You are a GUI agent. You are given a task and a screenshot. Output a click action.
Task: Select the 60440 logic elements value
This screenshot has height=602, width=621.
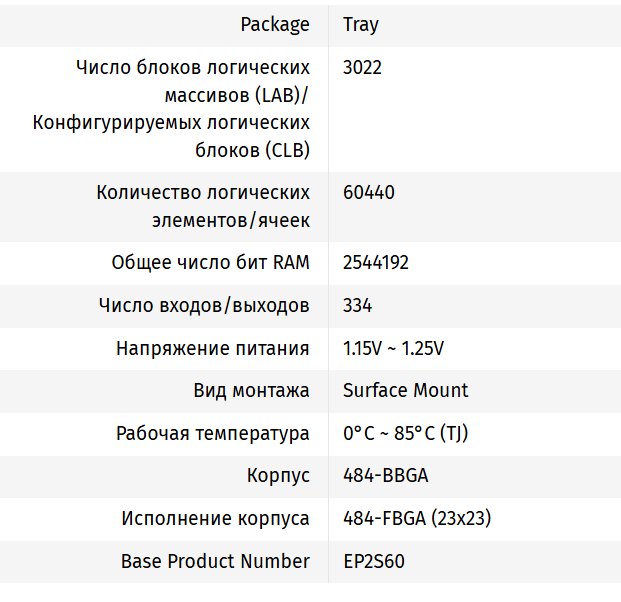click(369, 192)
